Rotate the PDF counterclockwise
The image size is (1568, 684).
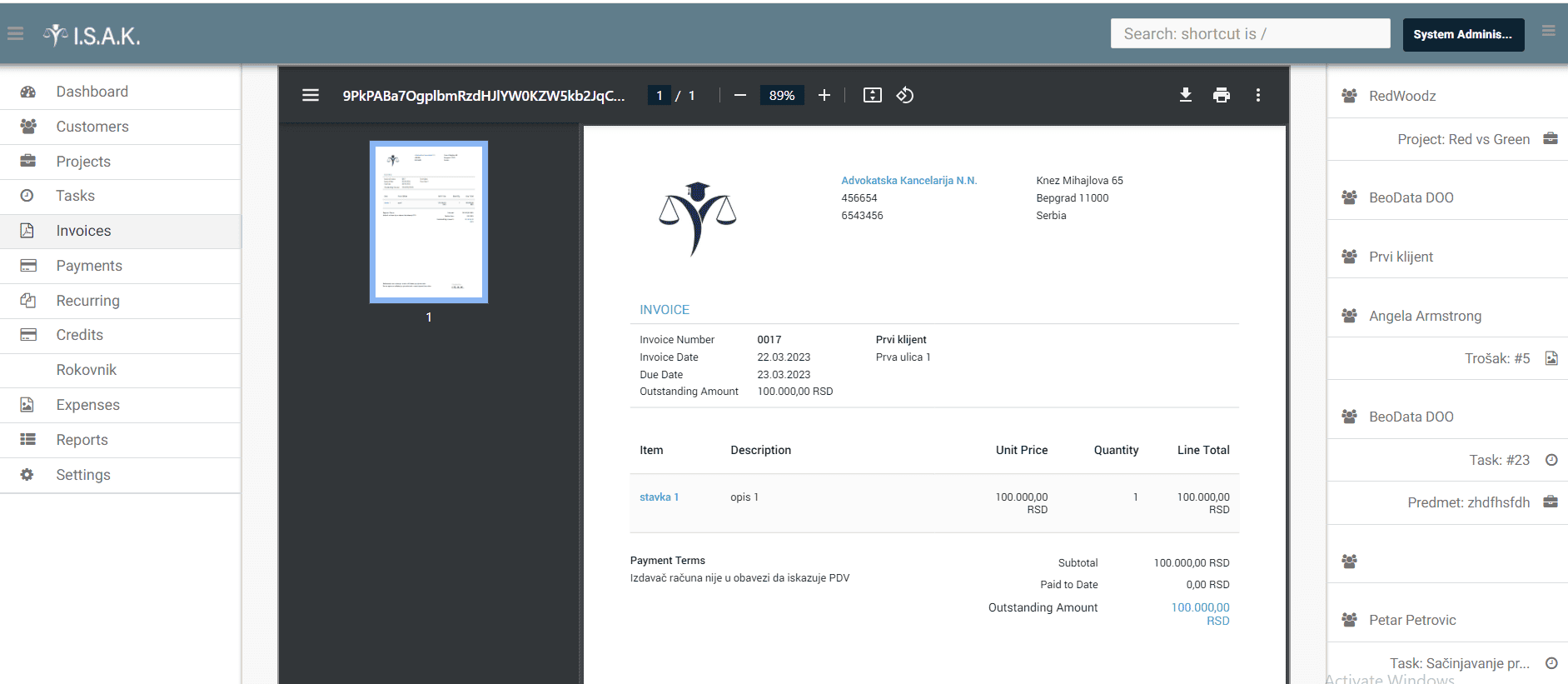(x=905, y=96)
